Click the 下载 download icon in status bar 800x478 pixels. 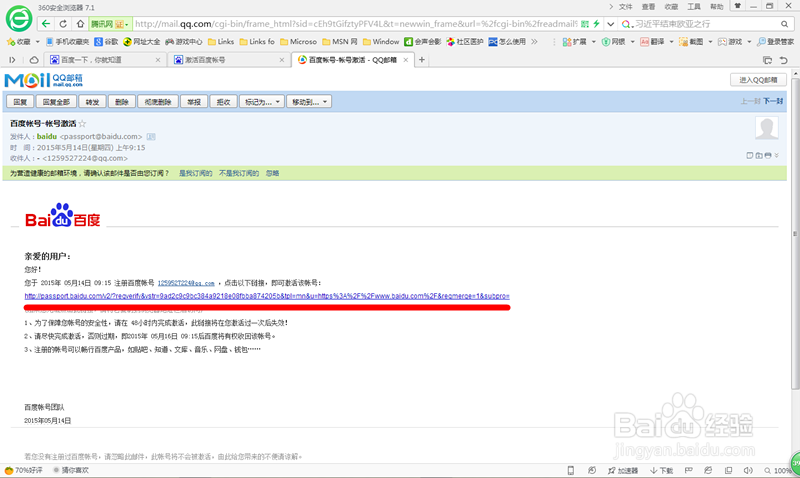662,470
